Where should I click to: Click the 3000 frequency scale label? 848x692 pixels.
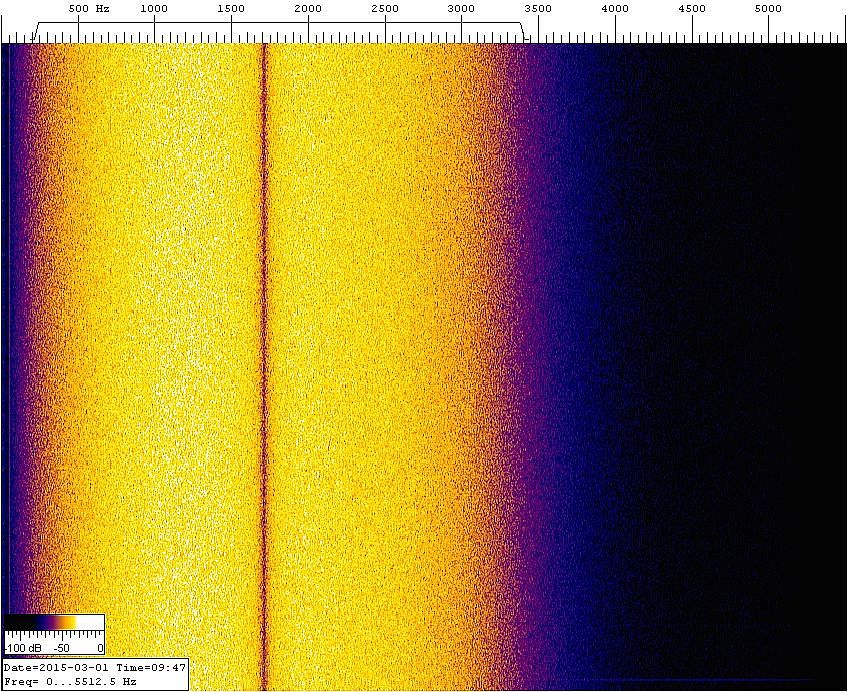coord(461,9)
